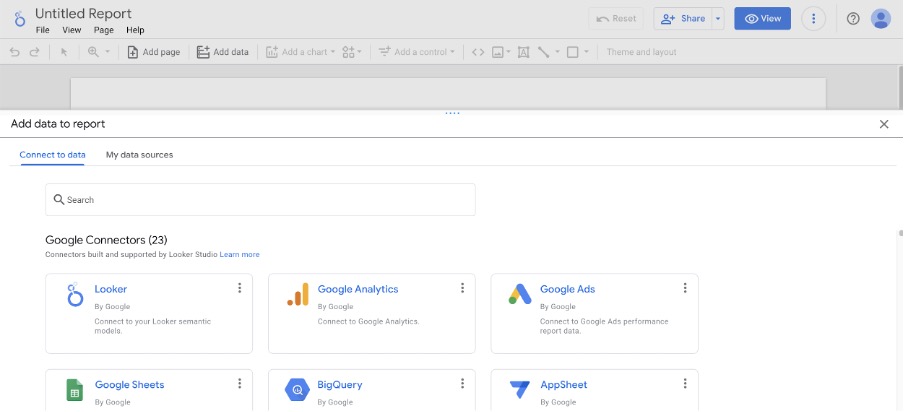Click the AppSheet logo icon

tap(520, 390)
